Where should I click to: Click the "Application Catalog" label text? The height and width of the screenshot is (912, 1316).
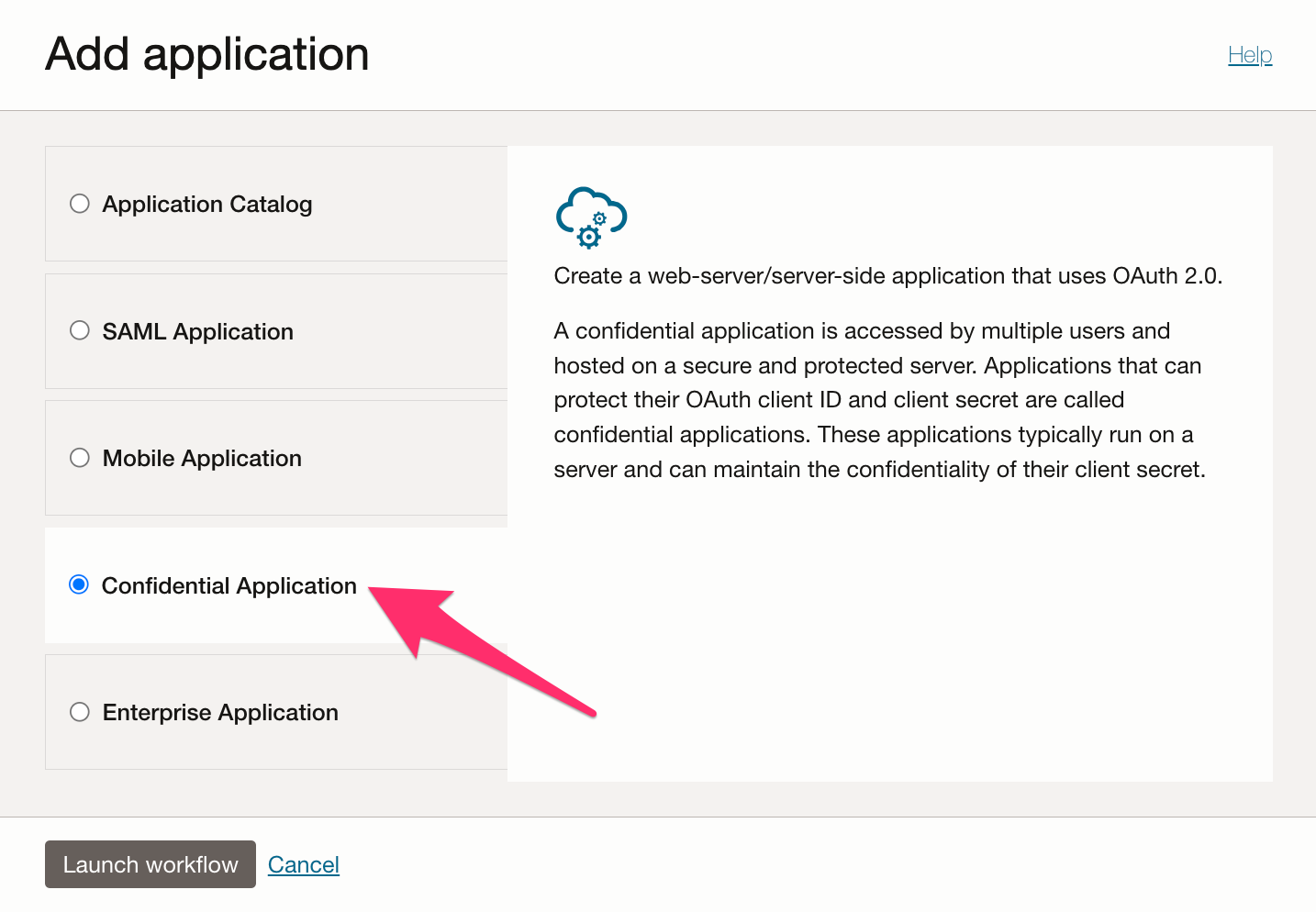coord(207,204)
